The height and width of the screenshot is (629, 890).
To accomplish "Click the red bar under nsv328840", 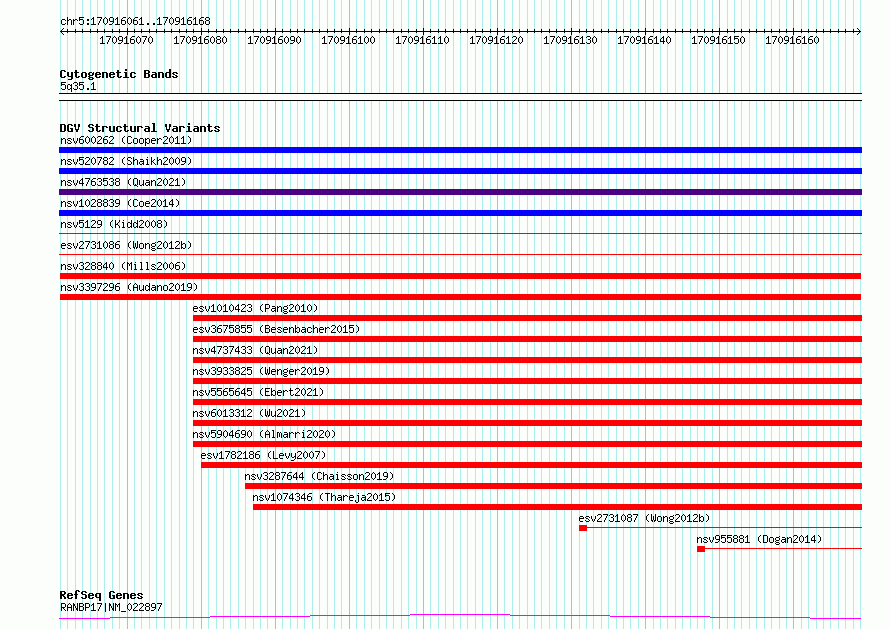I will (x=460, y=276).
